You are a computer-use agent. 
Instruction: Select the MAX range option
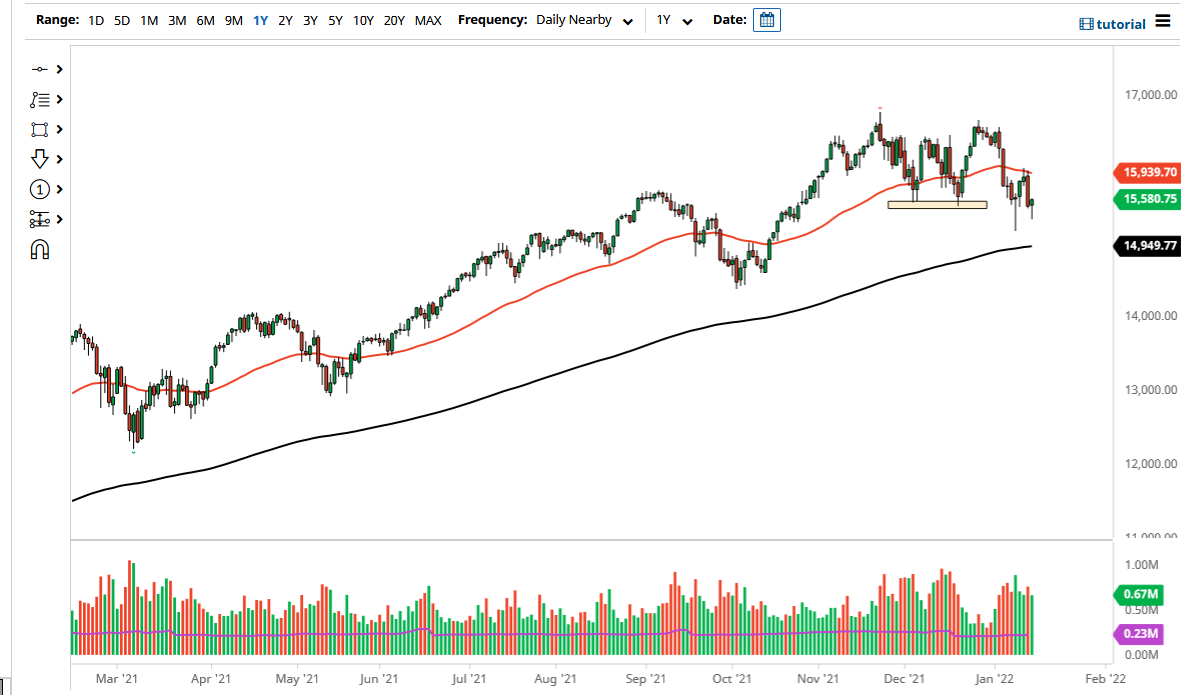428,20
